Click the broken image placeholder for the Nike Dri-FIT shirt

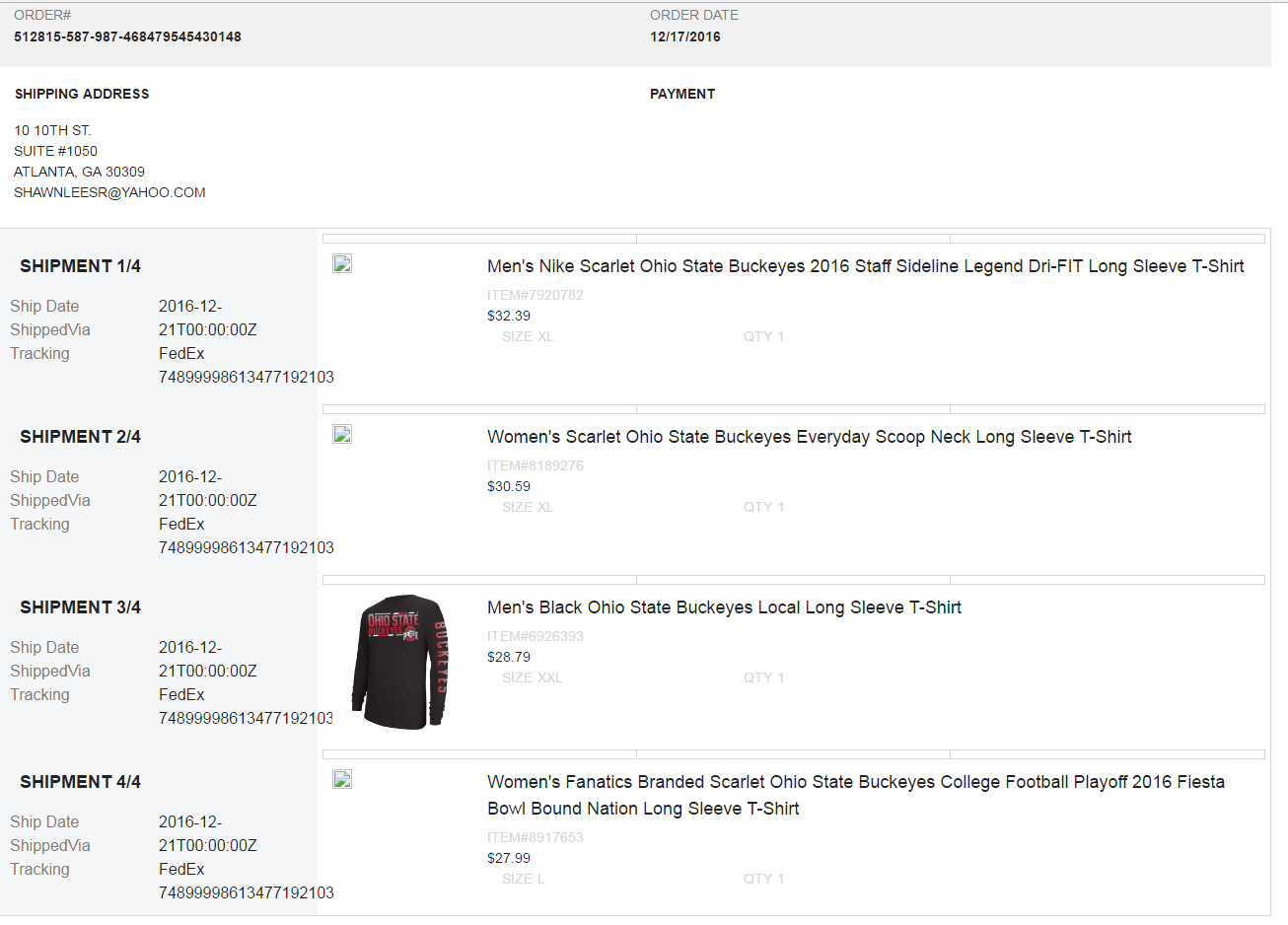pos(341,262)
